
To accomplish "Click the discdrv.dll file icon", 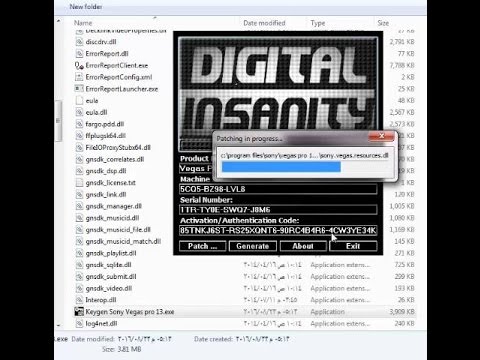I will 79,42.
